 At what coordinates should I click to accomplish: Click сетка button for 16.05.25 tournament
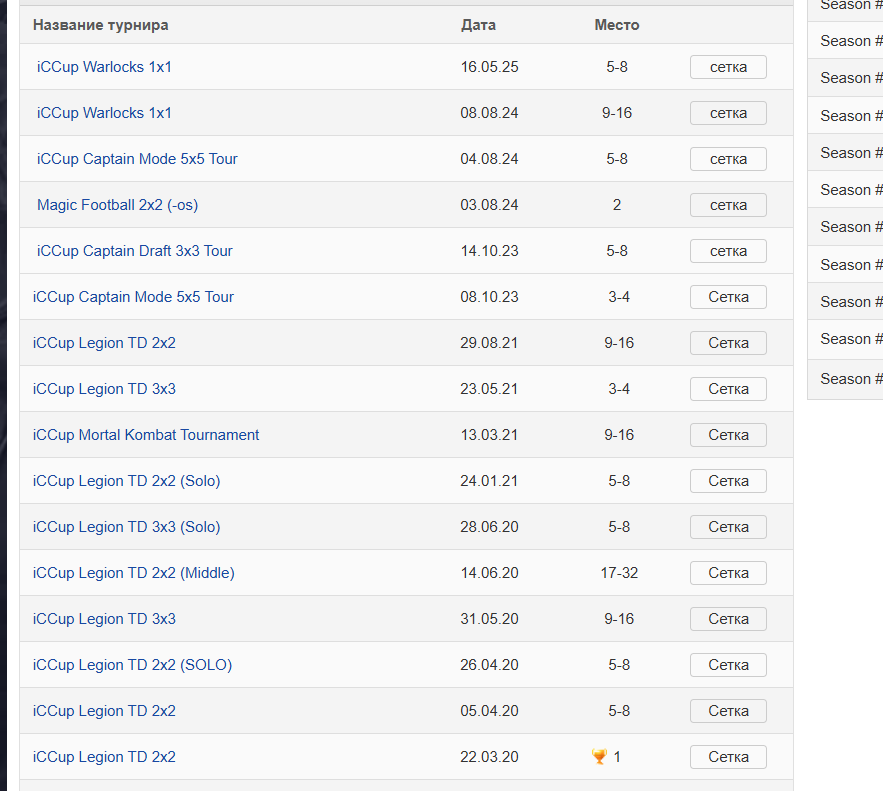click(728, 67)
